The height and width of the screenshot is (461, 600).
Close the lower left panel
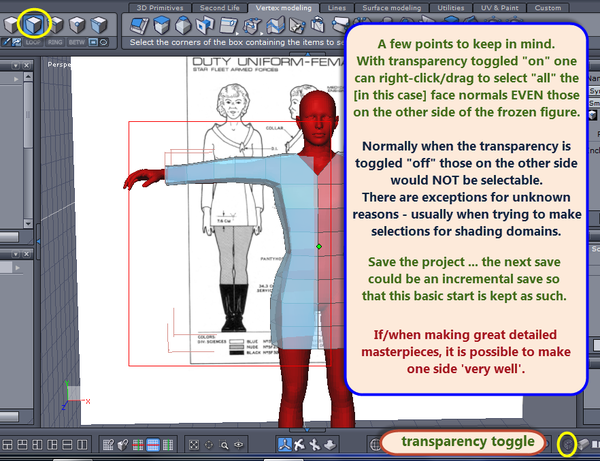click(26, 254)
